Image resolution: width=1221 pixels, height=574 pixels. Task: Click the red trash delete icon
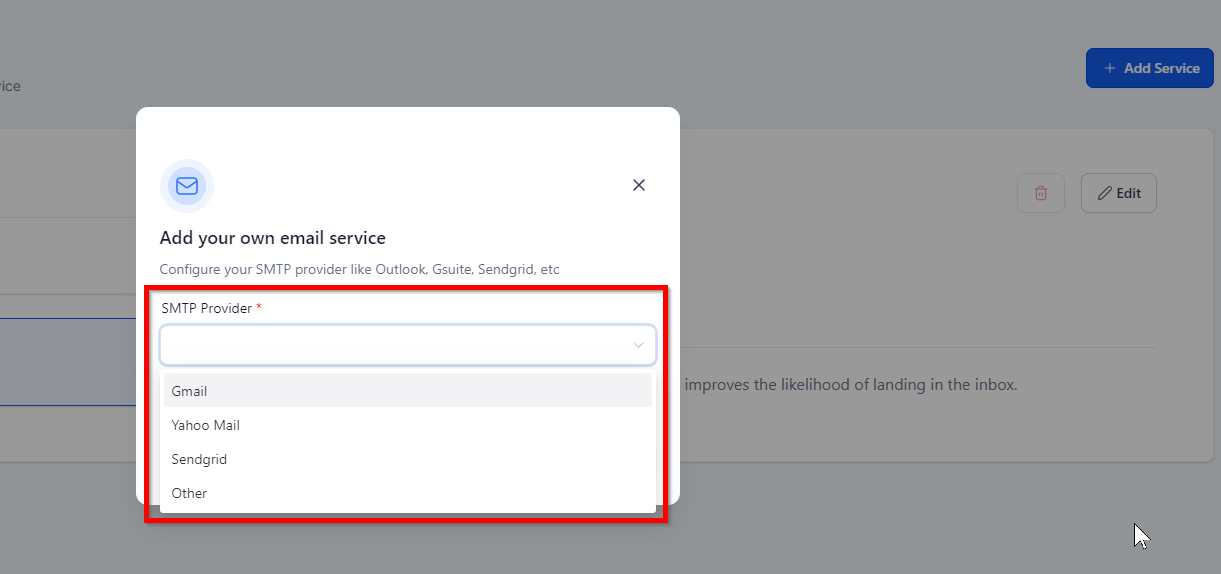point(1040,193)
